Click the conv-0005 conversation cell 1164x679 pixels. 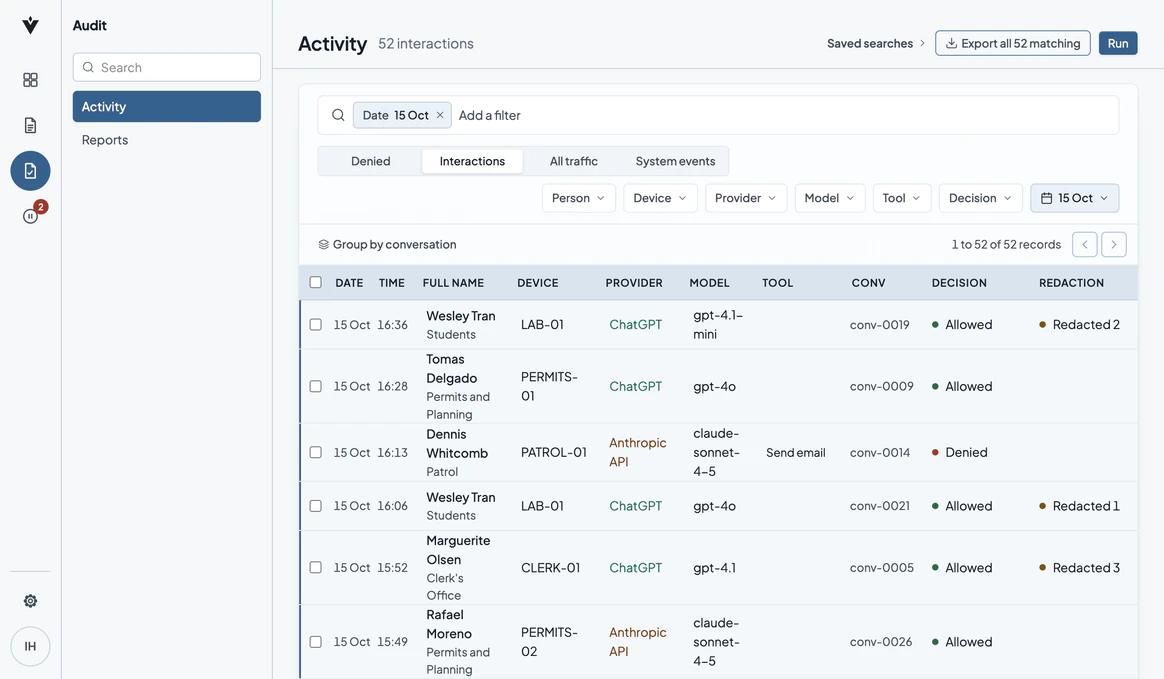click(882, 568)
